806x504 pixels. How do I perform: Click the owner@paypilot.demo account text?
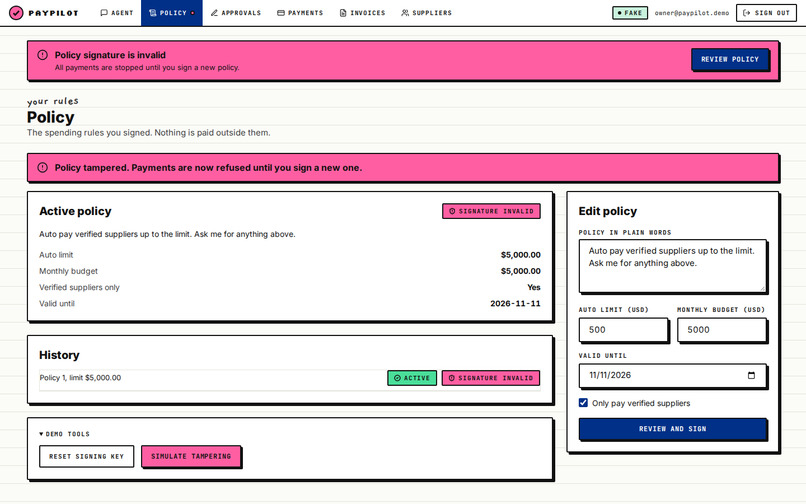point(691,13)
